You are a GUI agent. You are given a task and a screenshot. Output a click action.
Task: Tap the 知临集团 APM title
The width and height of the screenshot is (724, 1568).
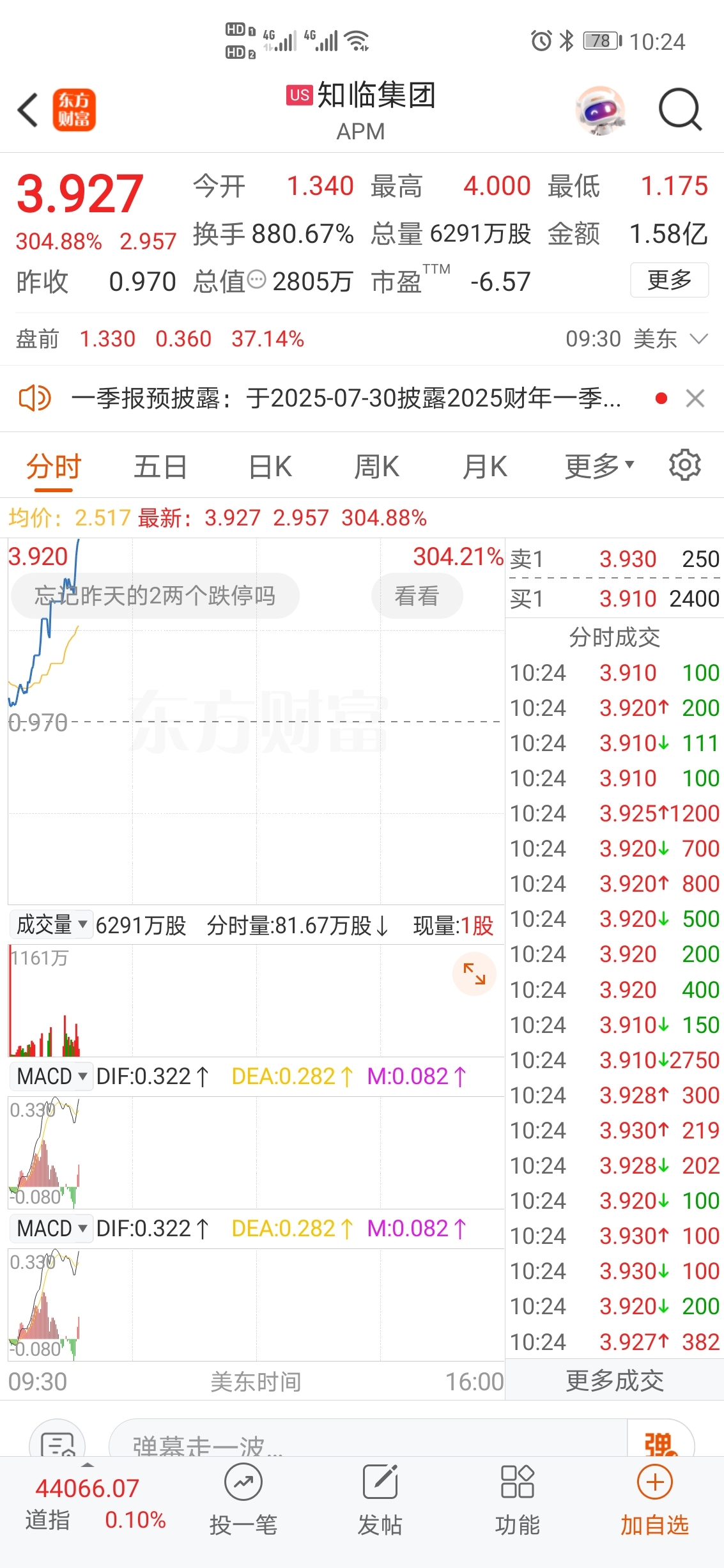[361, 110]
